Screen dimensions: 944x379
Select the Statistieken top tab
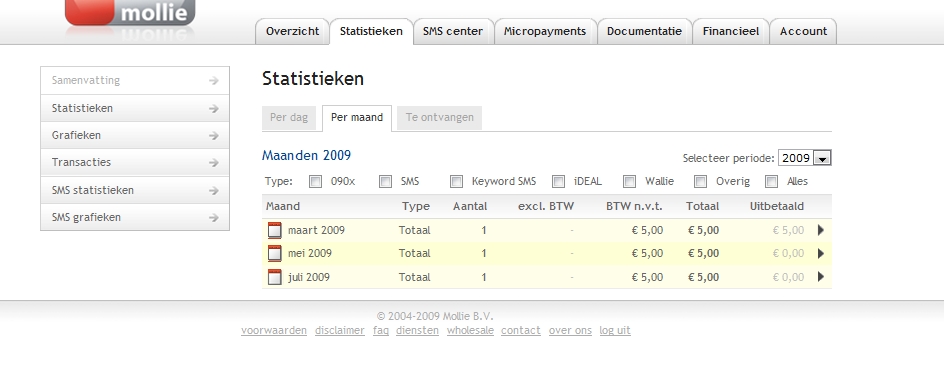371,31
